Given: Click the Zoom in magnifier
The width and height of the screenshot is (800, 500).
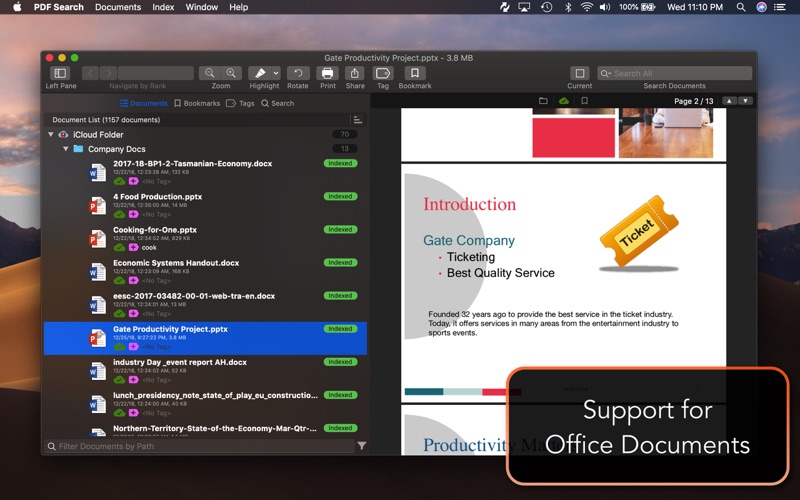Looking at the screenshot, I should click(231, 73).
